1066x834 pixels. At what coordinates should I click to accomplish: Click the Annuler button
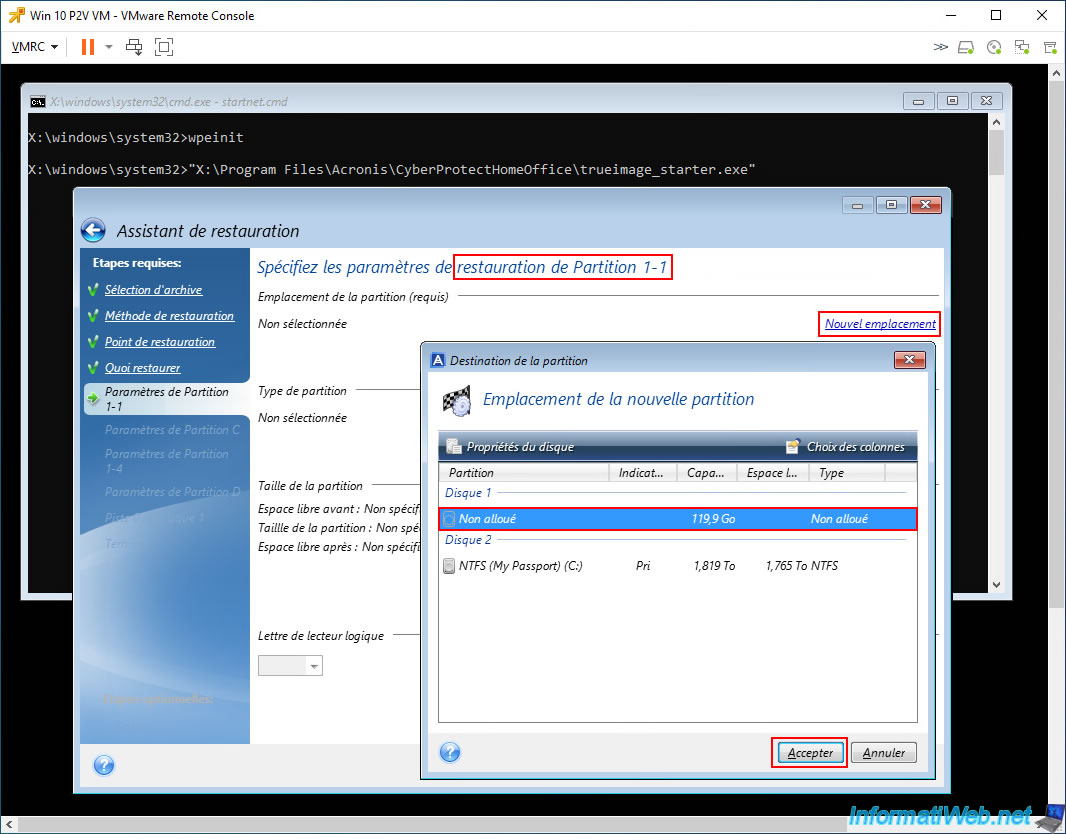click(x=884, y=752)
